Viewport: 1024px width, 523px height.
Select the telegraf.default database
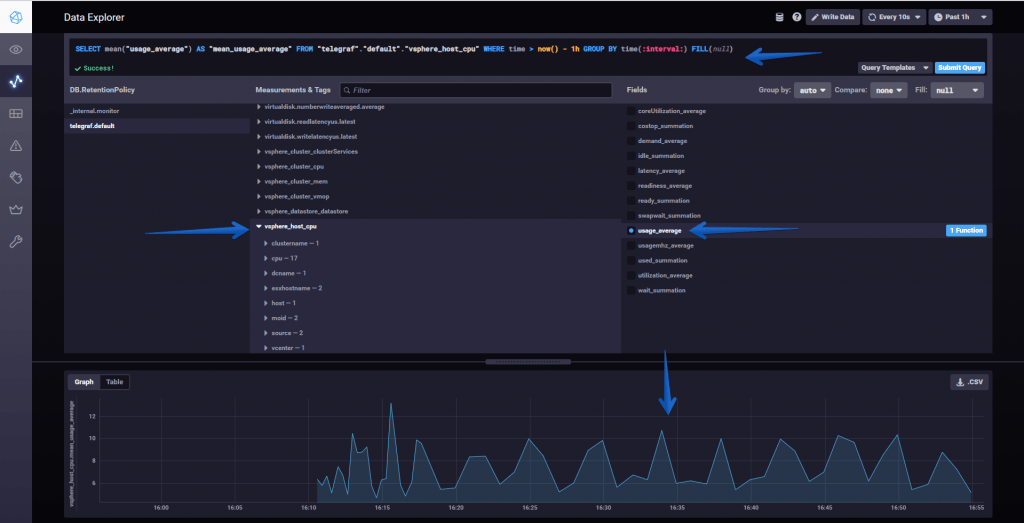[x=157, y=126]
